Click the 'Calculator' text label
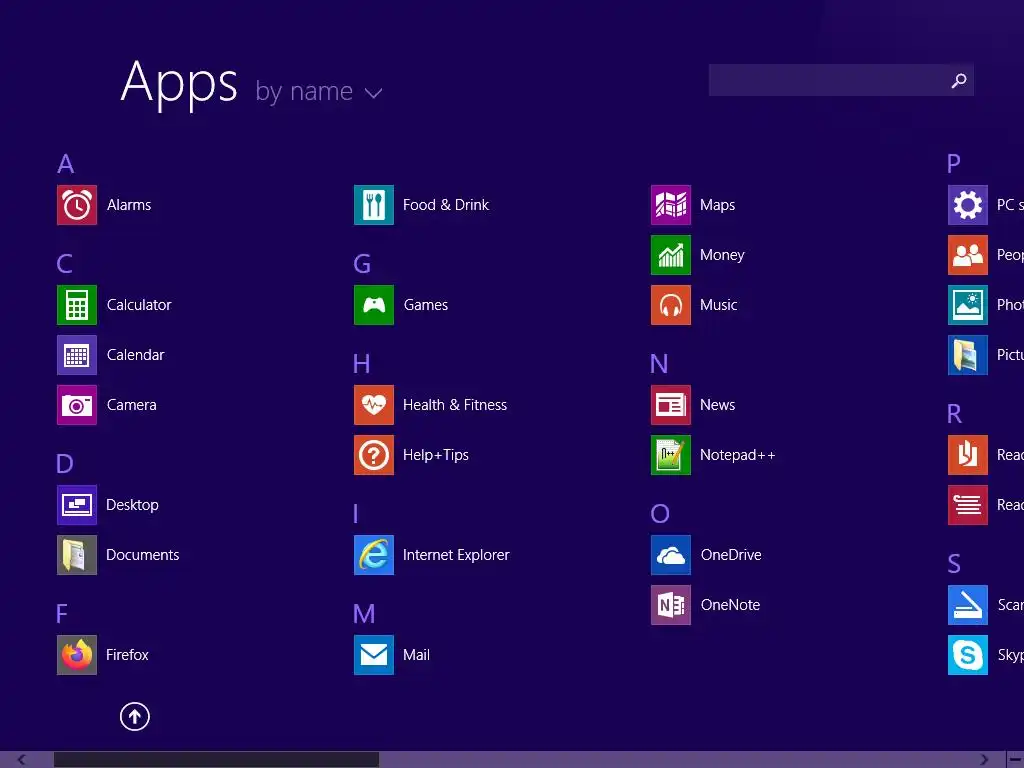1024x768 pixels. [x=139, y=305]
